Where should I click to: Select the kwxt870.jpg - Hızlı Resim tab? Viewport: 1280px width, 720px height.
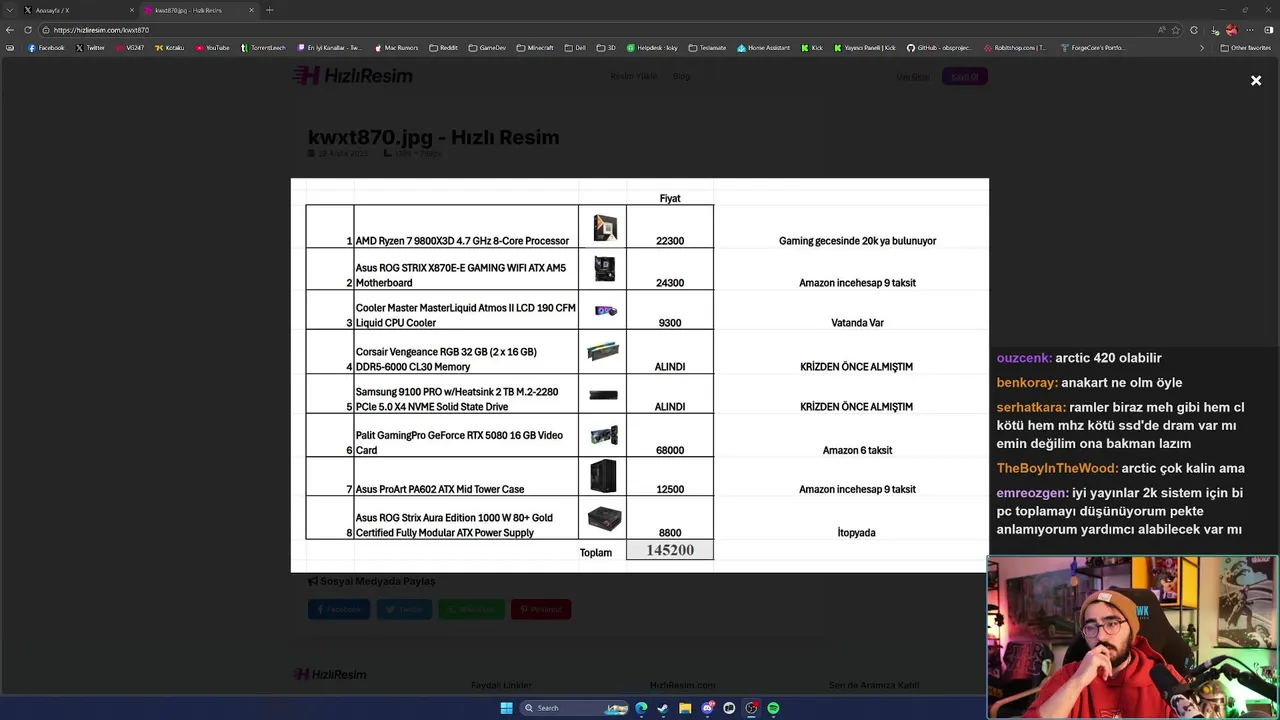coord(197,10)
